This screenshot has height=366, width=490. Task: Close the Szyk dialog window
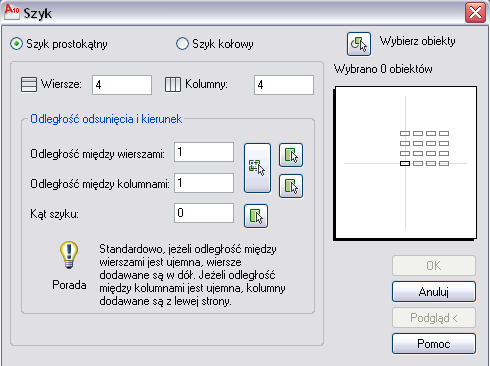(x=475, y=13)
